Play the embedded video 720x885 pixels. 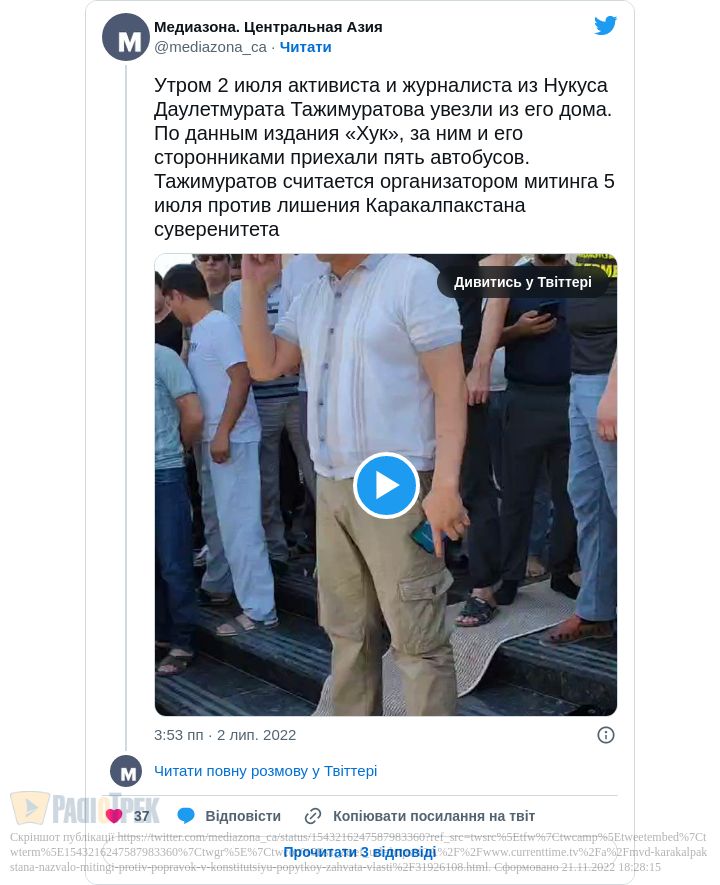(x=386, y=485)
